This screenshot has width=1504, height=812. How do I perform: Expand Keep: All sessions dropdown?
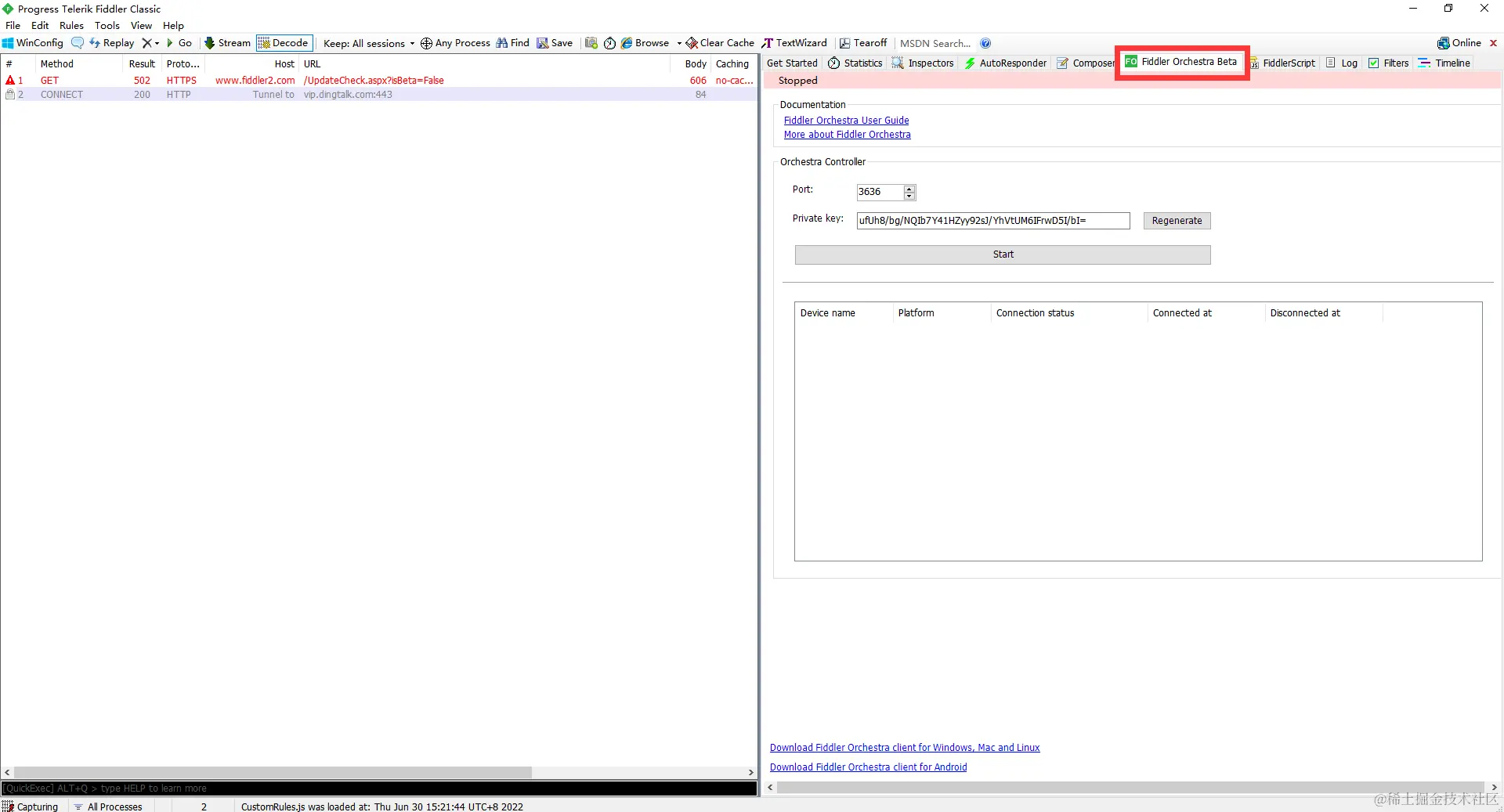pos(369,43)
